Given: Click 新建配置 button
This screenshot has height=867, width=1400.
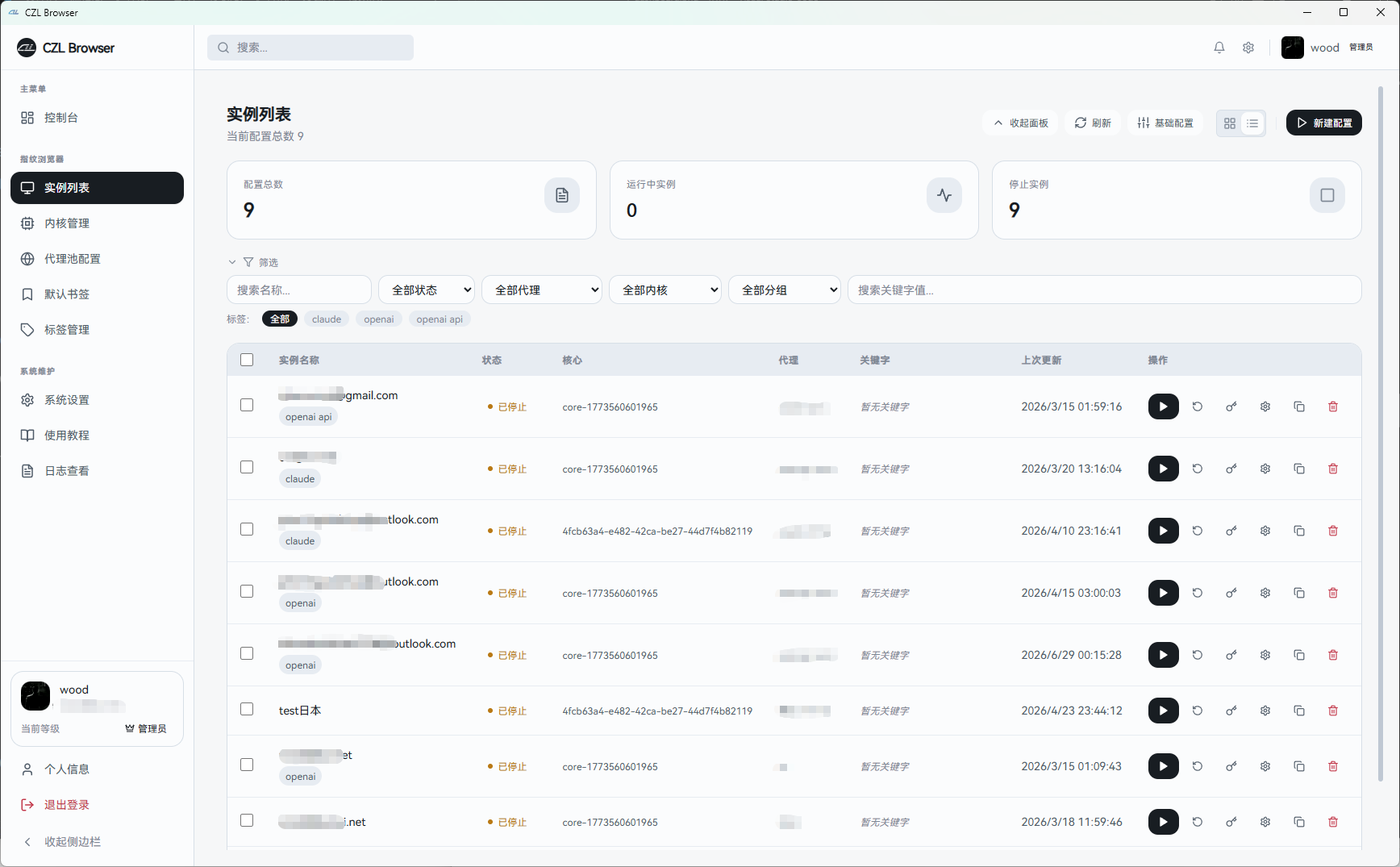Looking at the screenshot, I should click(1324, 123).
